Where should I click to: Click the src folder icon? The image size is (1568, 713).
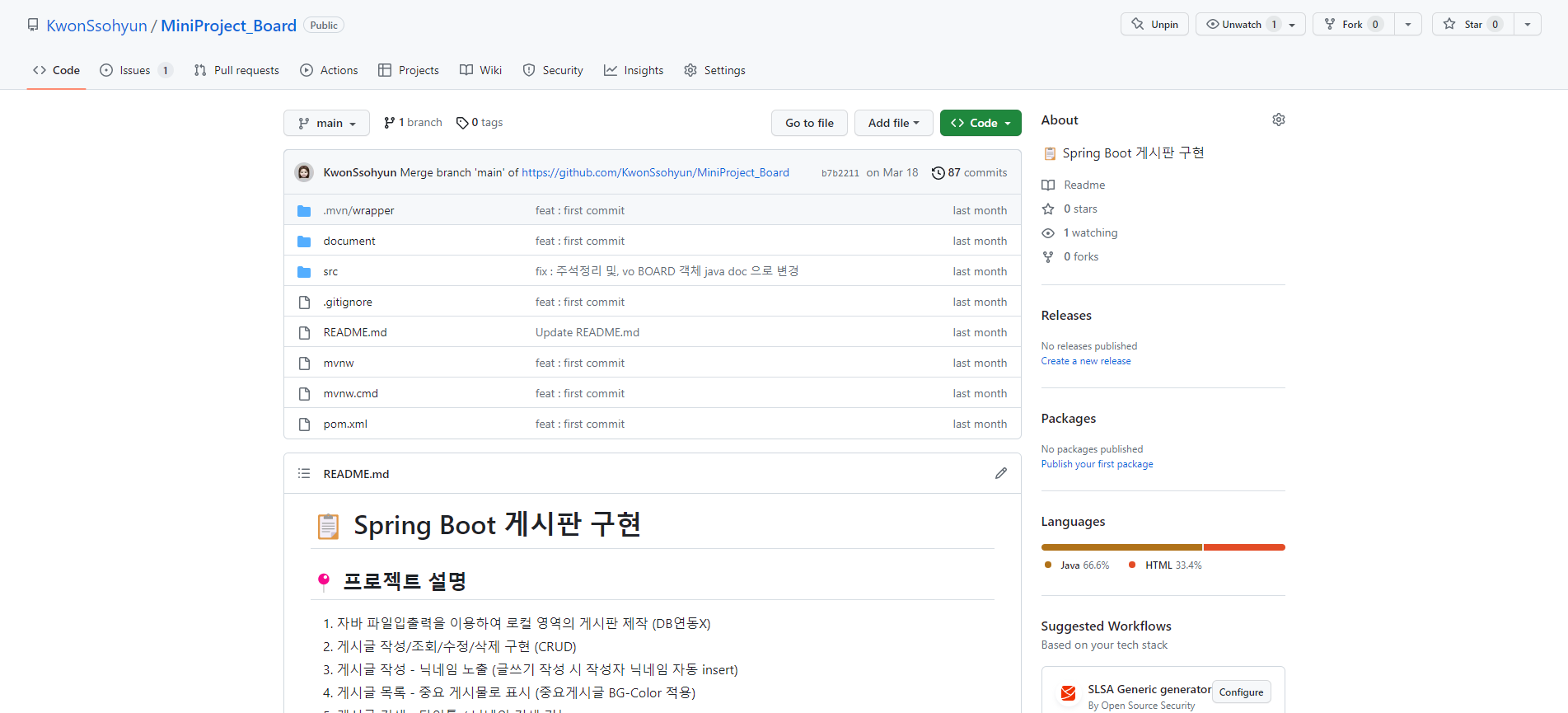pyautogui.click(x=304, y=271)
